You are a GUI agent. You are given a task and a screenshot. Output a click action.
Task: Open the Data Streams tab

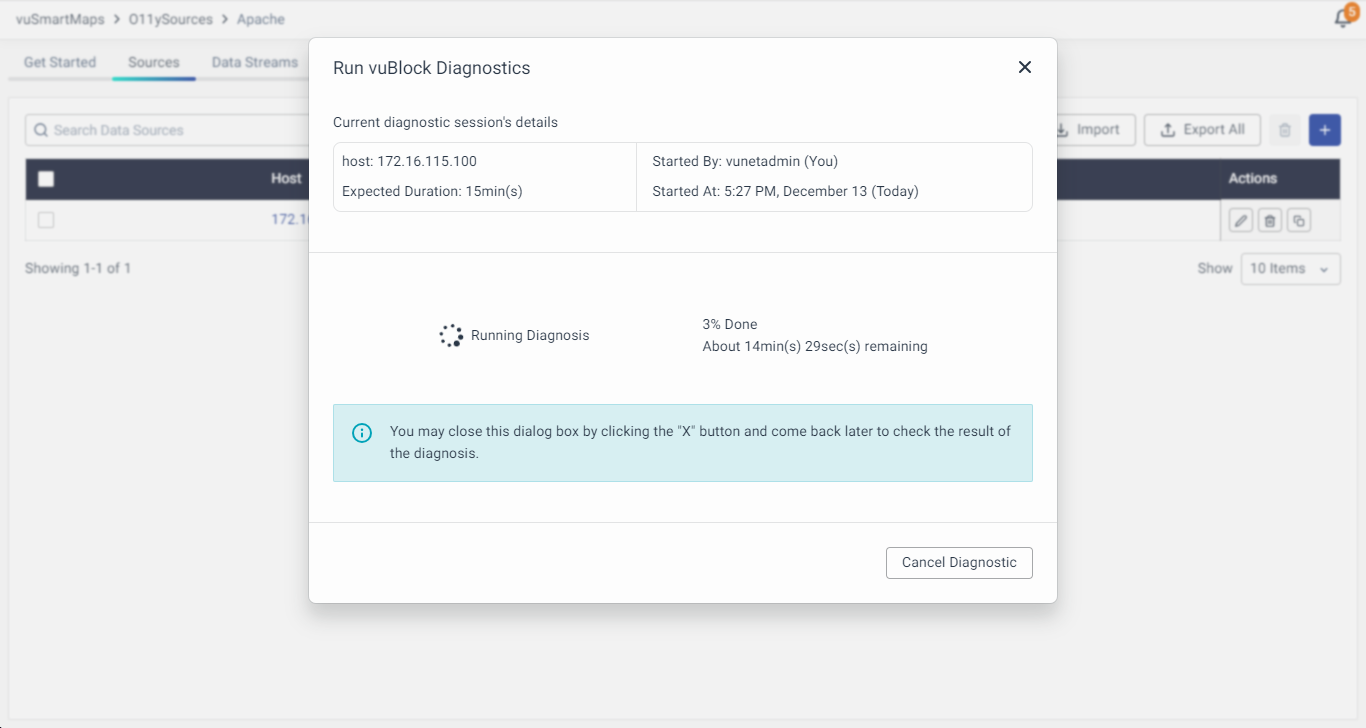pyautogui.click(x=254, y=62)
